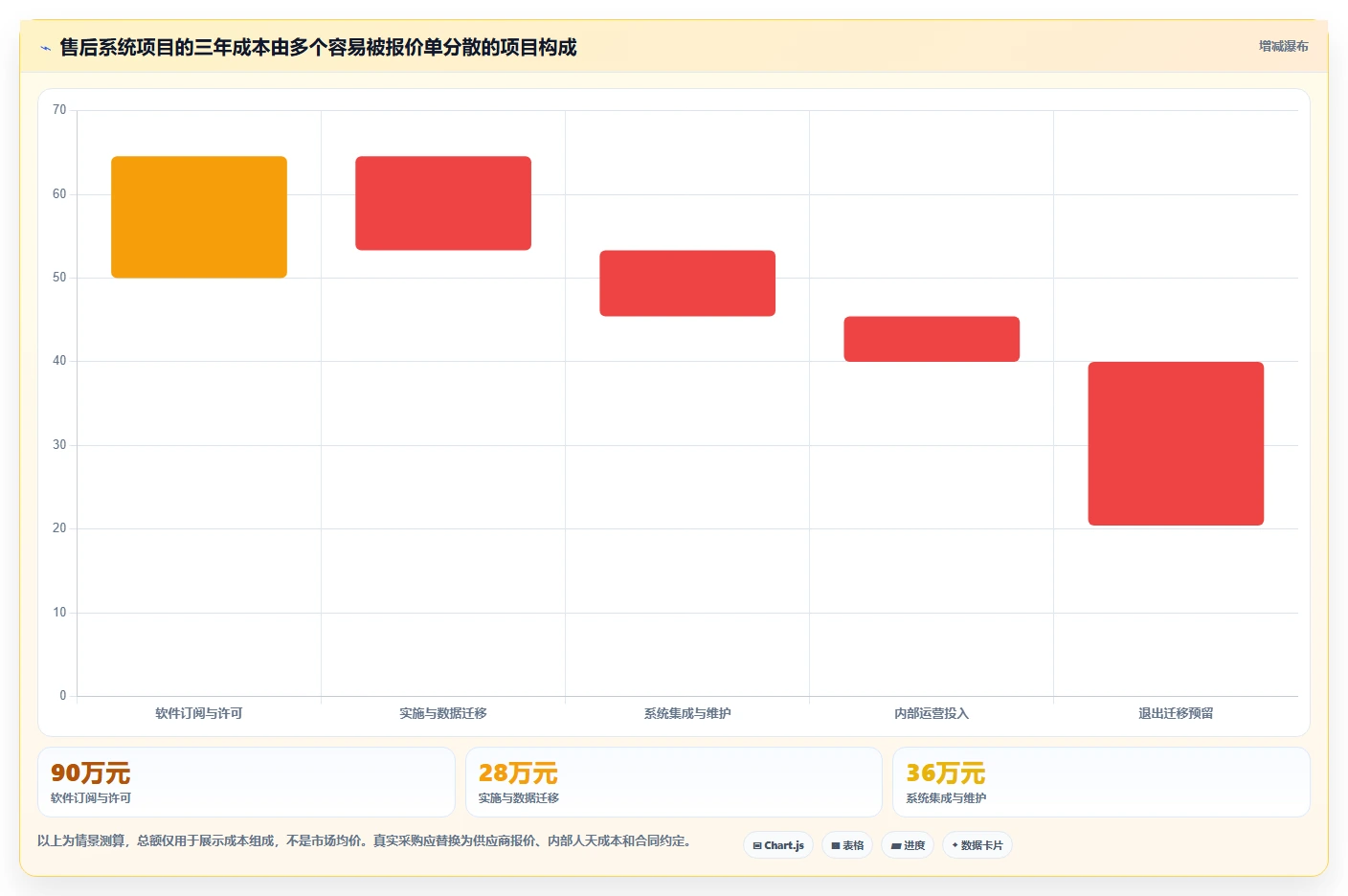Click y-axis tick label 40
The width and height of the screenshot is (1348, 896).
tap(59, 361)
